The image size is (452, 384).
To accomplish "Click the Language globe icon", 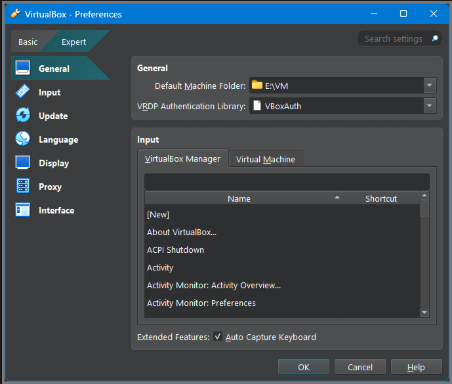I will (23, 139).
